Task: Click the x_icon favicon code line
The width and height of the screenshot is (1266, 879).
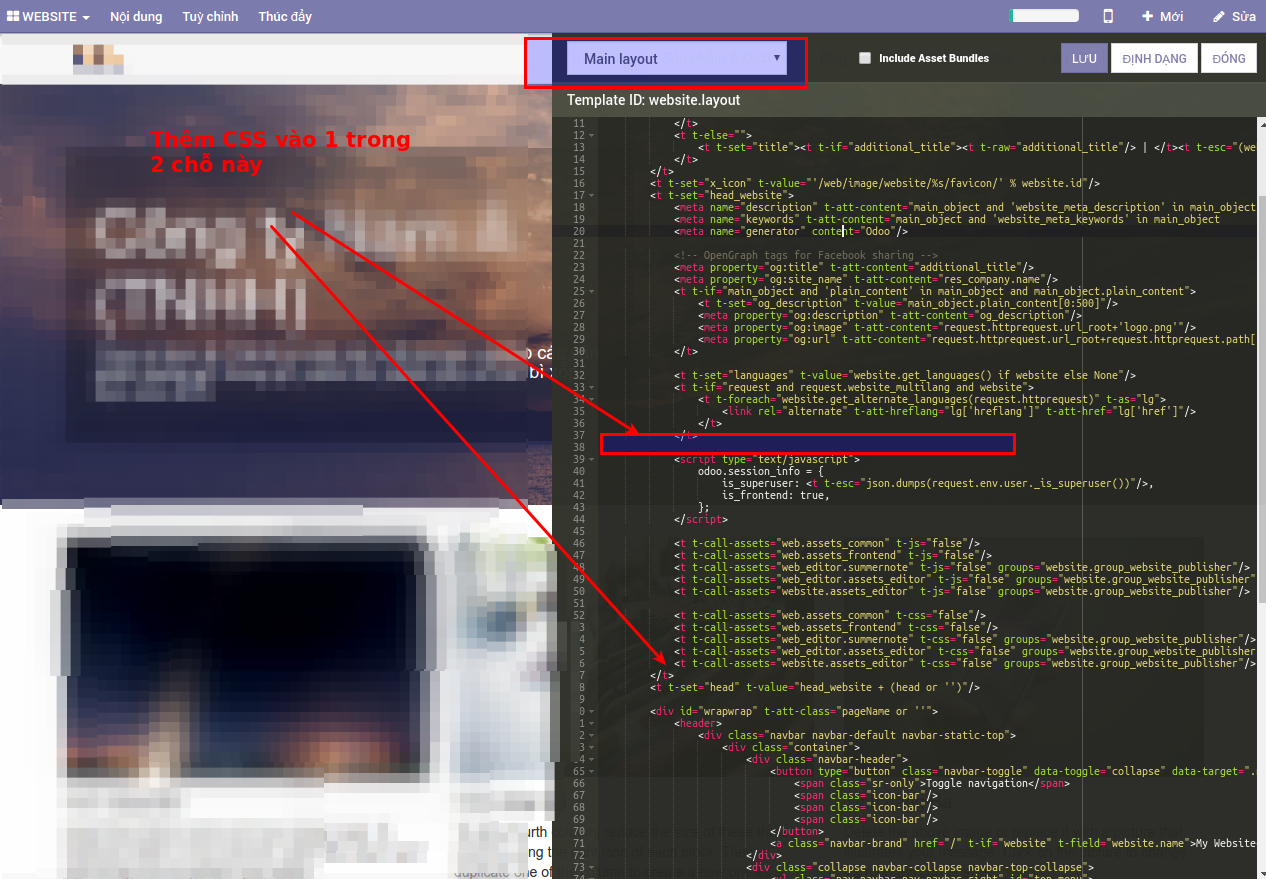Action: point(875,183)
